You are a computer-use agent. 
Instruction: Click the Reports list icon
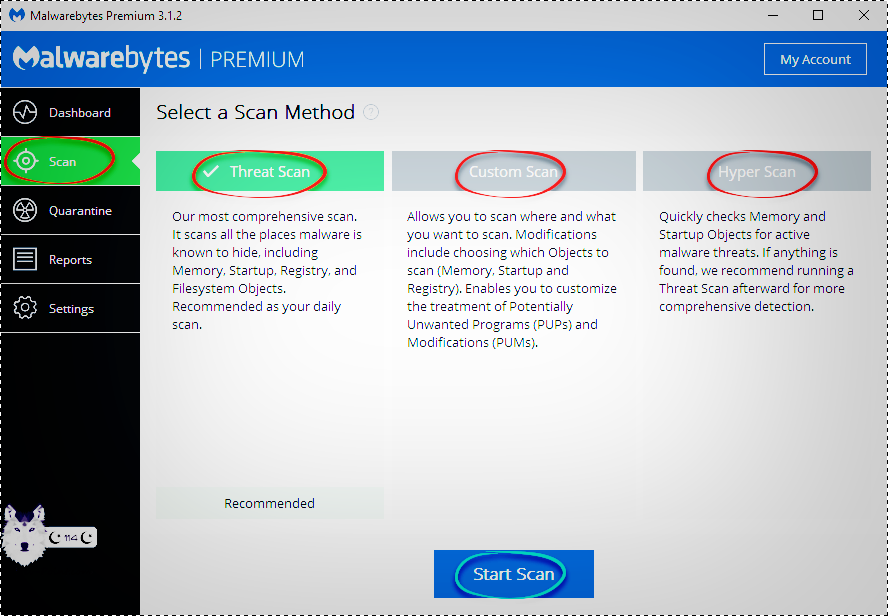coord(25,260)
